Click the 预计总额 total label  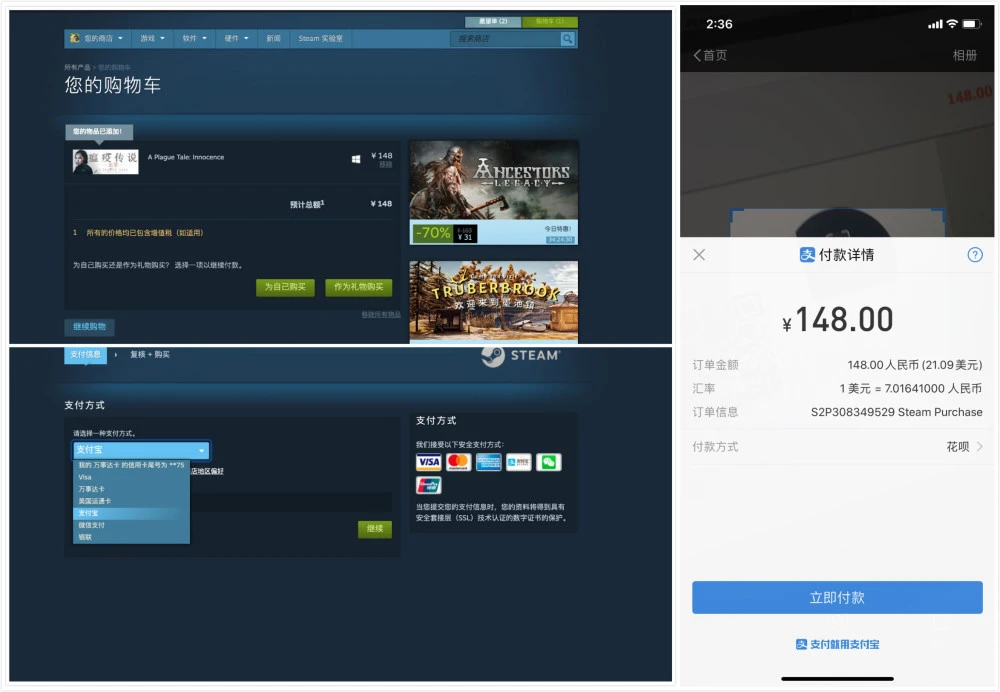[x=307, y=204]
